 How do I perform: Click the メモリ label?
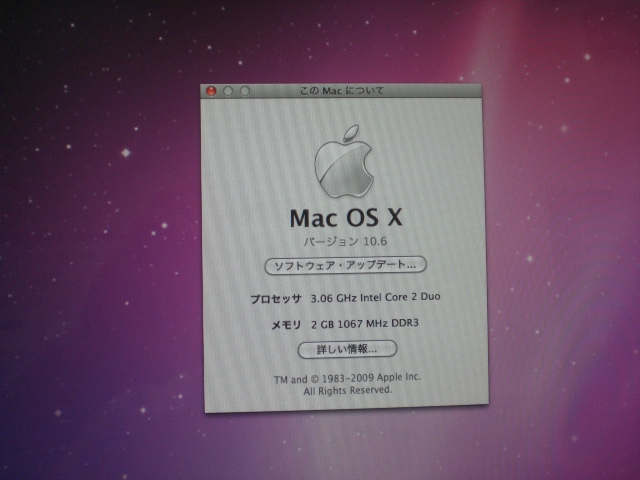[x=287, y=325]
